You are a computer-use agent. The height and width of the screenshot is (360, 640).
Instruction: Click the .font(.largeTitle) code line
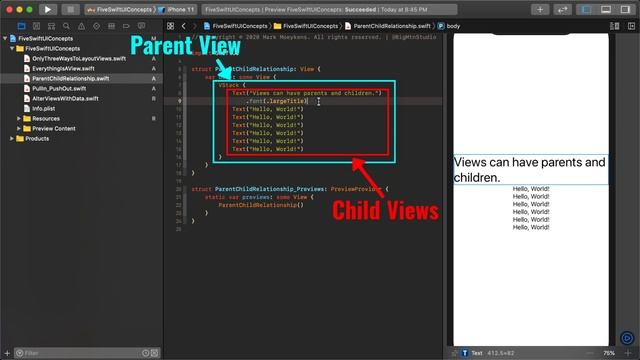click(277, 101)
